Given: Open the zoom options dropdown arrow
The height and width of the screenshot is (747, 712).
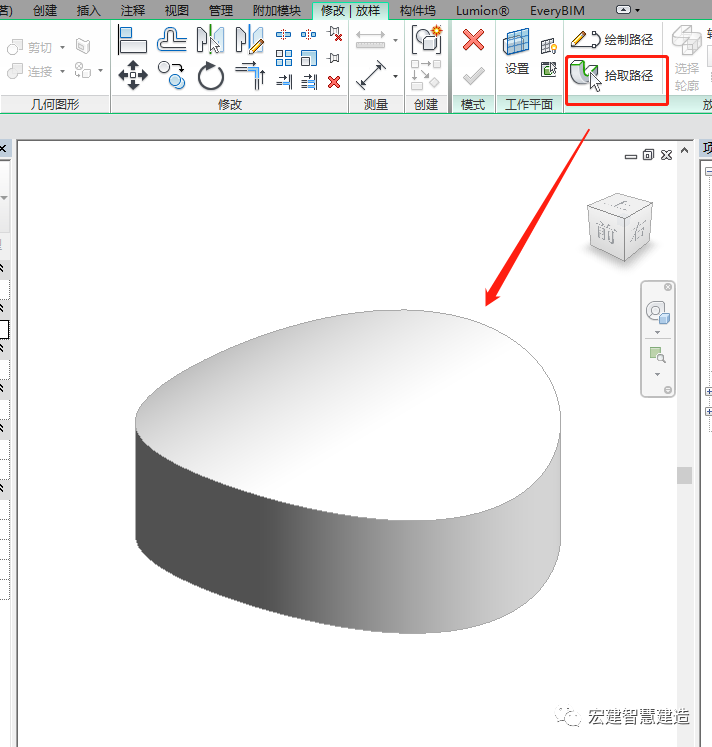Looking at the screenshot, I should (657, 374).
